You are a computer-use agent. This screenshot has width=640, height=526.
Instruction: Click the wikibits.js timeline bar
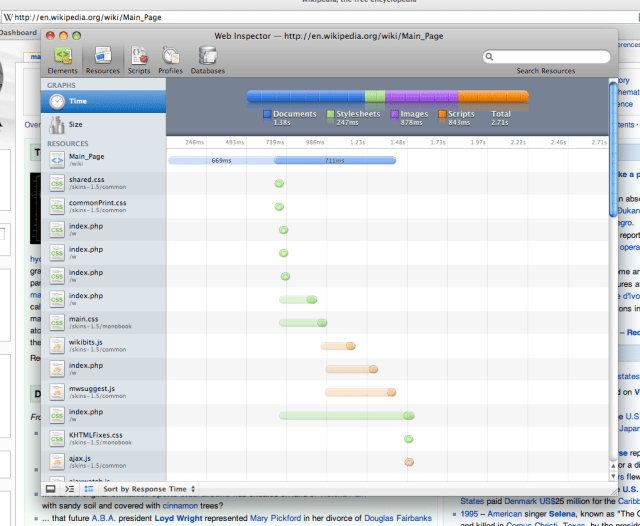[338, 346]
